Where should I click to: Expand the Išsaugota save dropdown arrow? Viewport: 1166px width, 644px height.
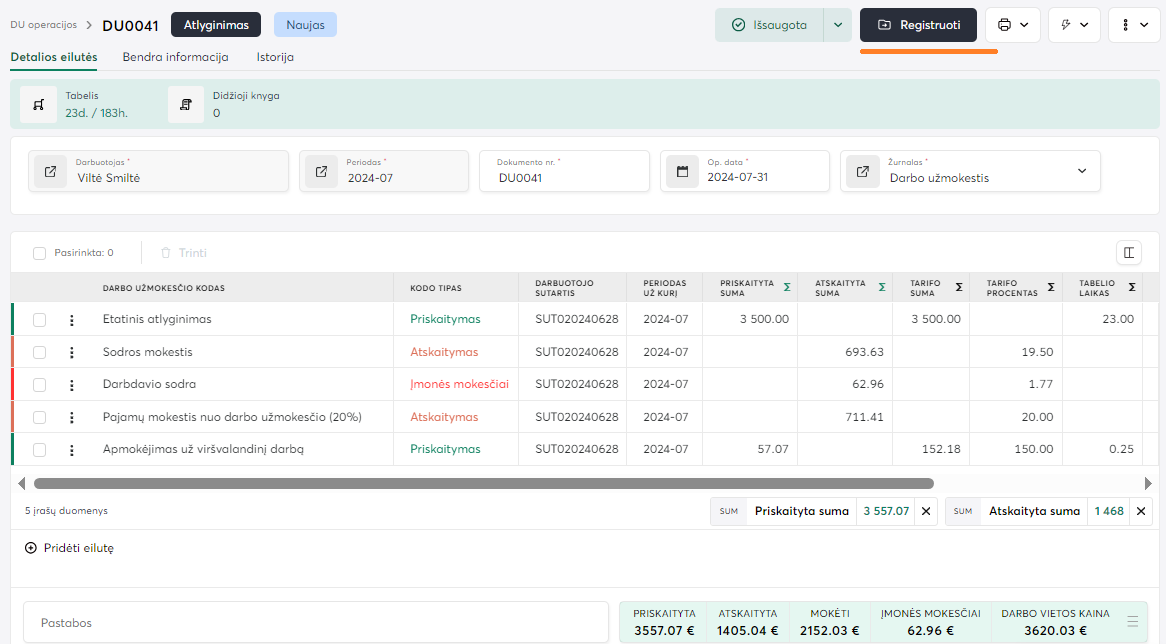(837, 25)
